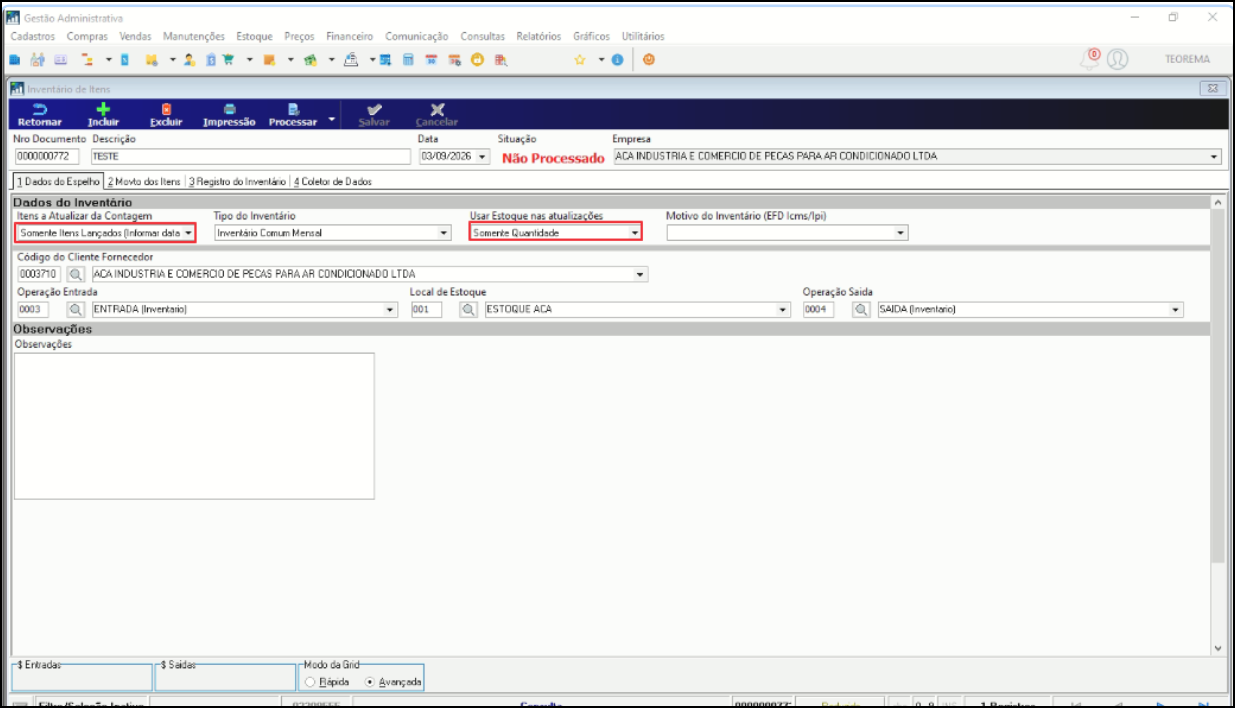Expand Motivo do Inventário dropdown
This screenshot has height=708, width=1235.
[901, 233]
